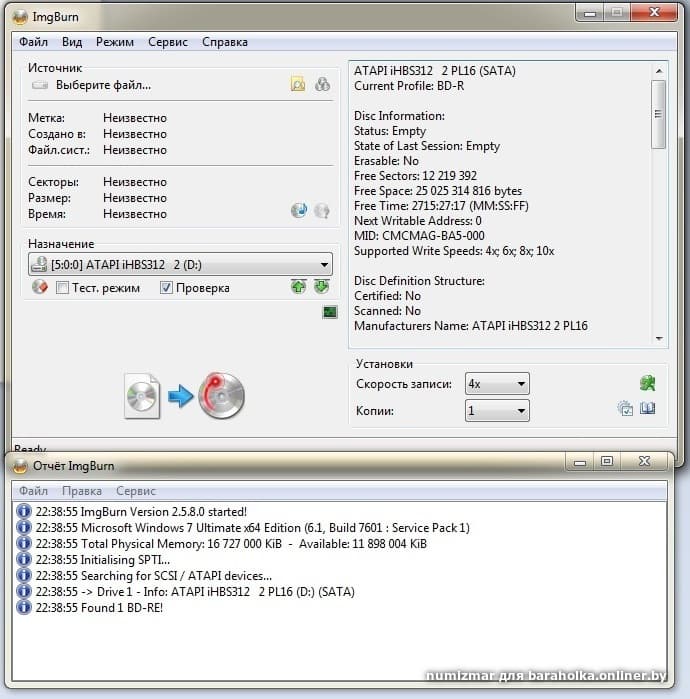Click the info icon on the ImgBurn Version log line
Screen dimensions: 690x699
tap(24, 511)
